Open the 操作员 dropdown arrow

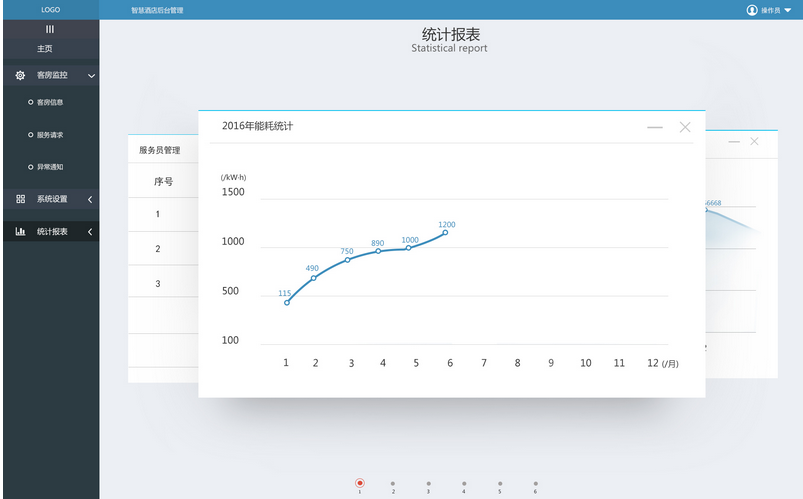pos(788,10)
